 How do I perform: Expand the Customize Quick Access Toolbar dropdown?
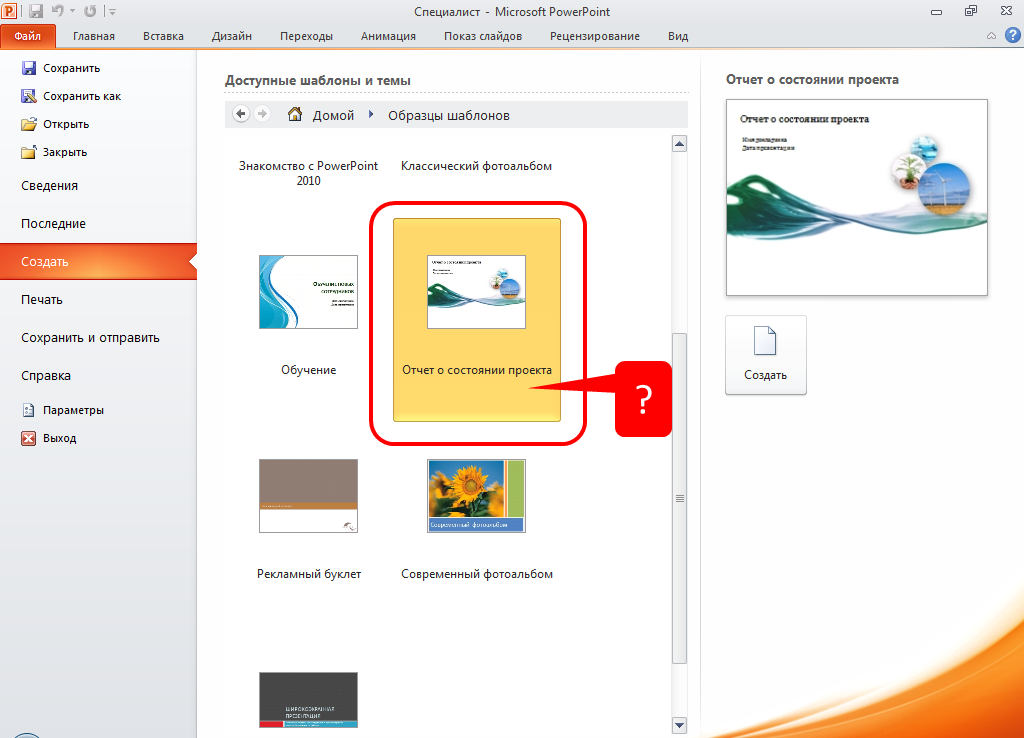pyautogui.click(x=112, y=12)
